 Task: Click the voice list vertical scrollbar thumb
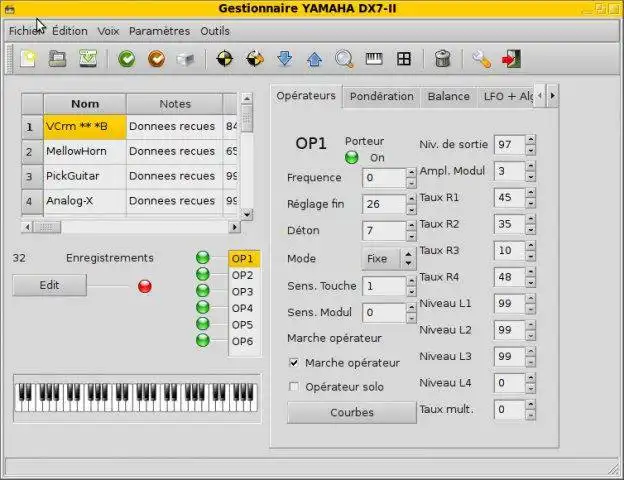pyautogui.click(x=247, y=118)
